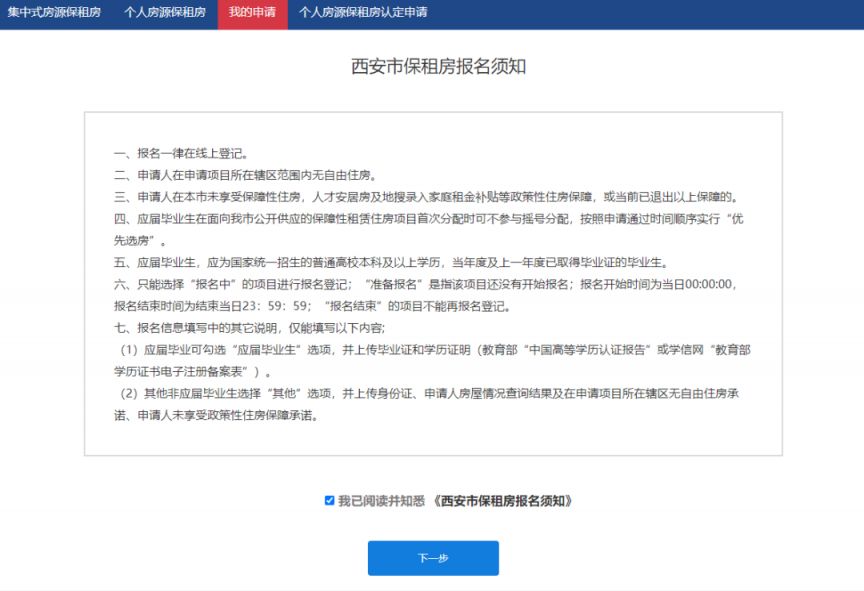This screenshot has width=864, height=591.
Task: Click the line 一、报名一律在线上登记
Action: pos(181,154)
